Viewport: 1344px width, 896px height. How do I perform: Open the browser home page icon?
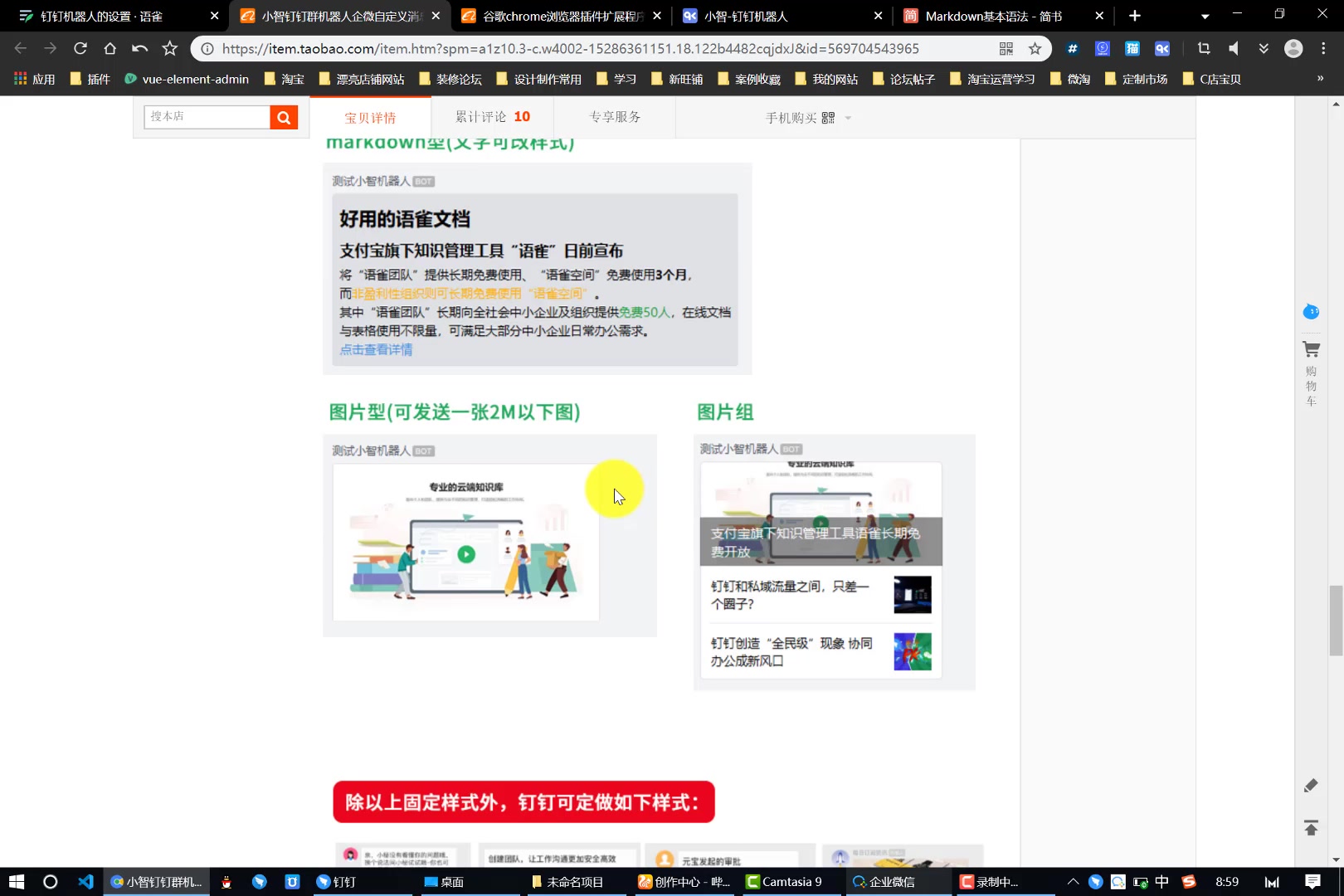pos(110,48)
